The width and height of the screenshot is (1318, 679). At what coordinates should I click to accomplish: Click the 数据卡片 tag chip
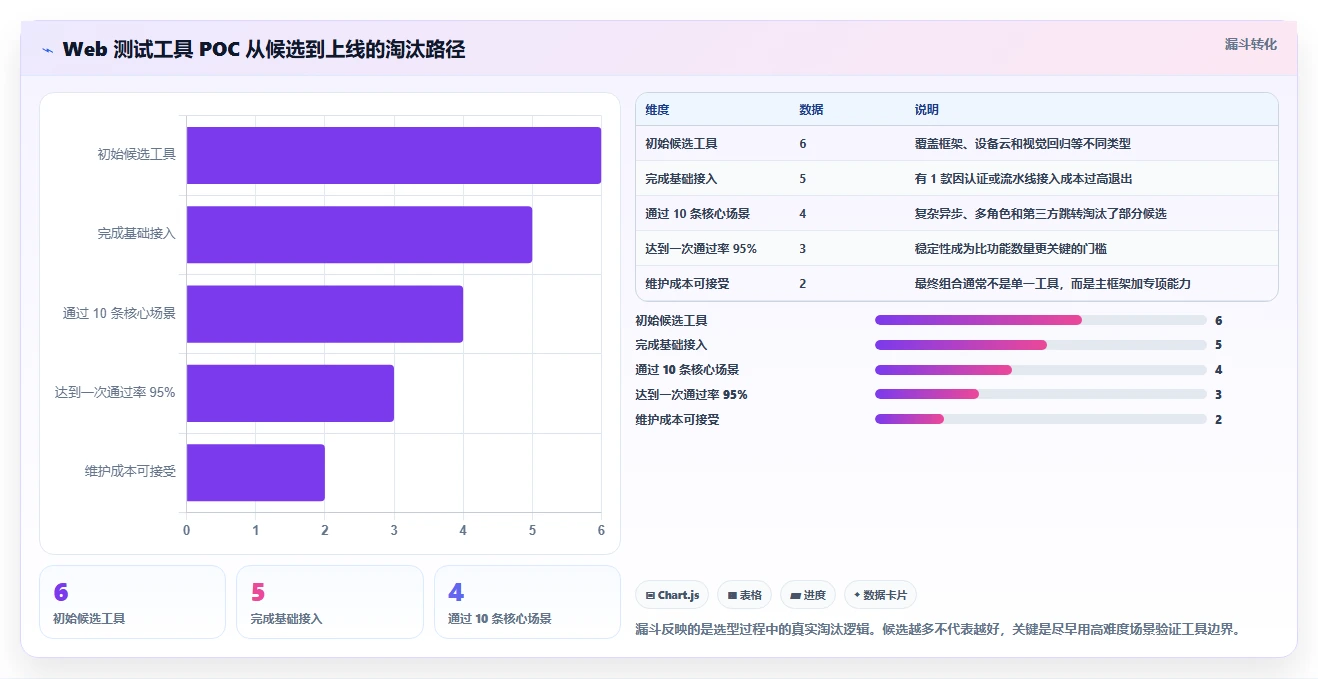click(x=880, y=595)
